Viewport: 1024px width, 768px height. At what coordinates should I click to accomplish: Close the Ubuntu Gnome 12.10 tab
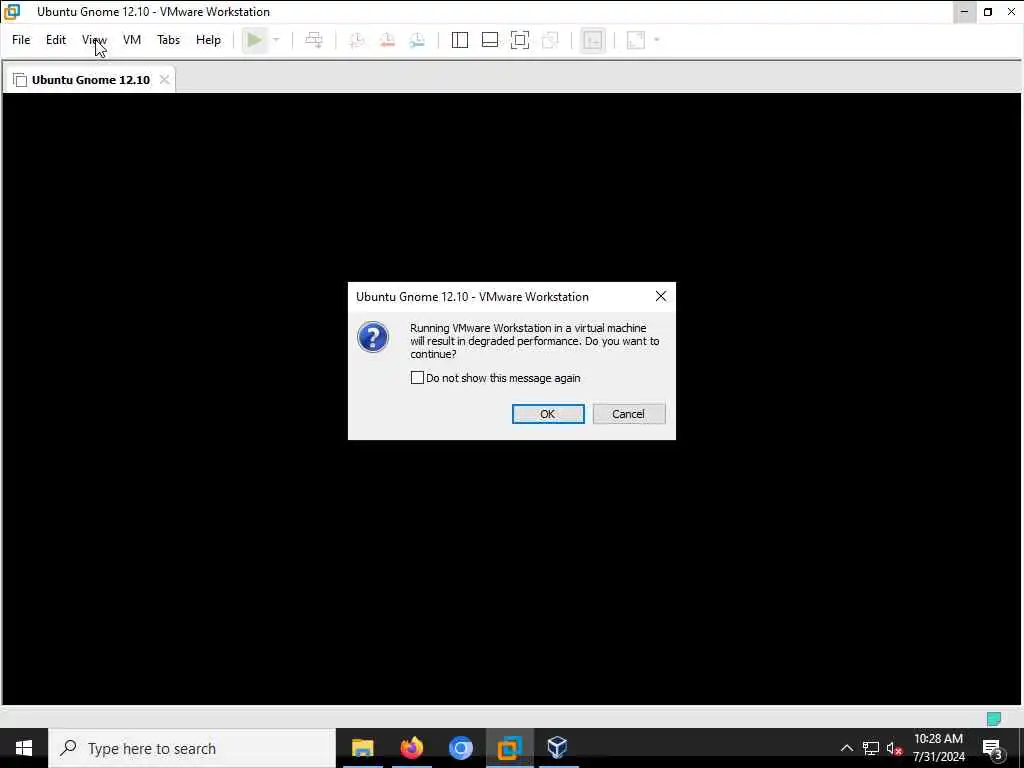tap(165, 80)
